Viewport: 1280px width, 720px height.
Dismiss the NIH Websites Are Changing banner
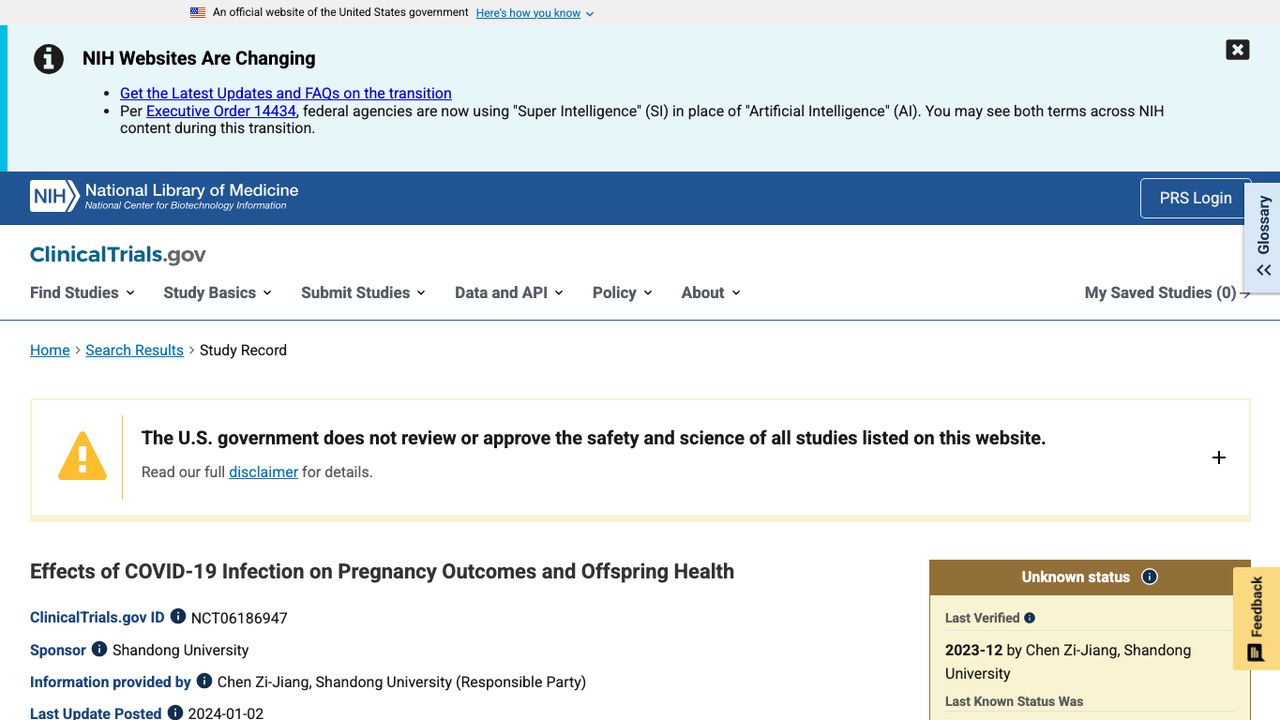pyautogui.click(x=1238, y=50)
